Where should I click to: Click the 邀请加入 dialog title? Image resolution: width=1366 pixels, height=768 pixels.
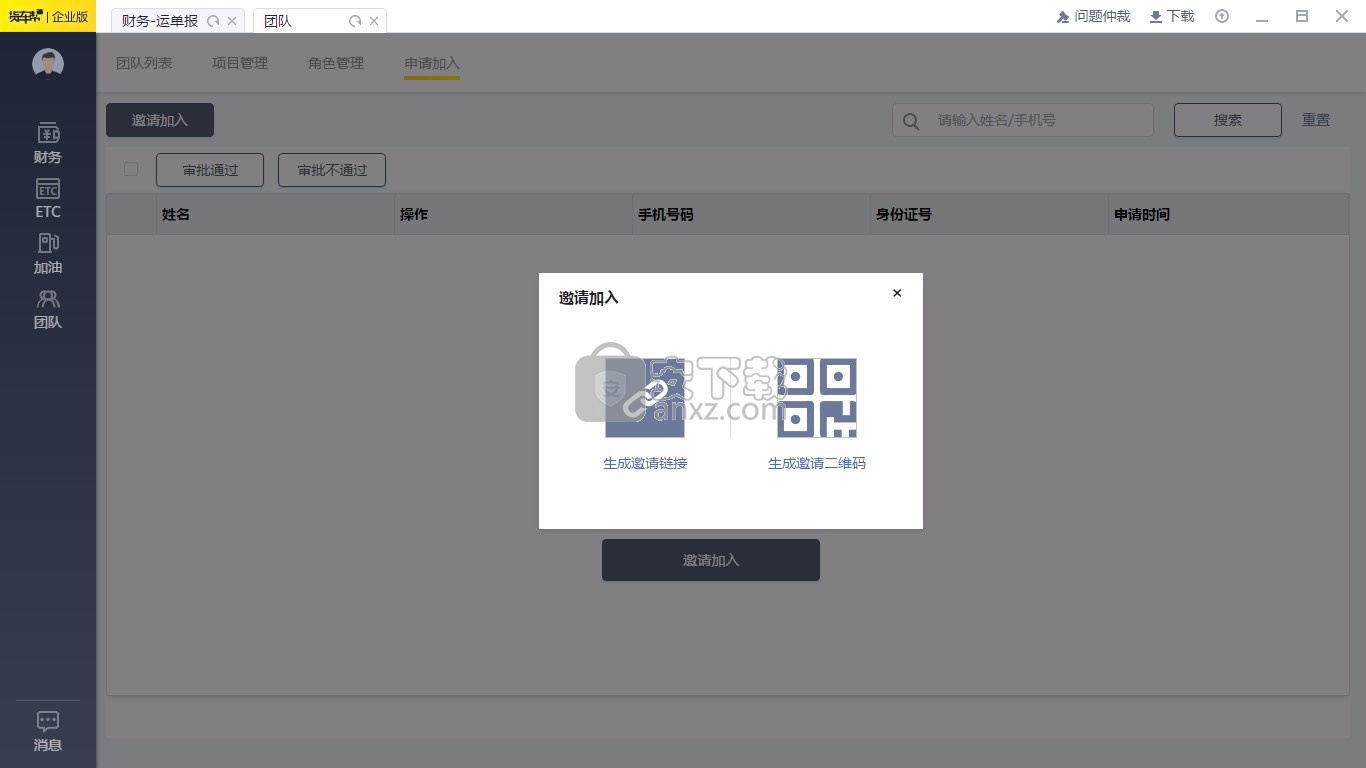pyautogui.click(x=589, y=297)
